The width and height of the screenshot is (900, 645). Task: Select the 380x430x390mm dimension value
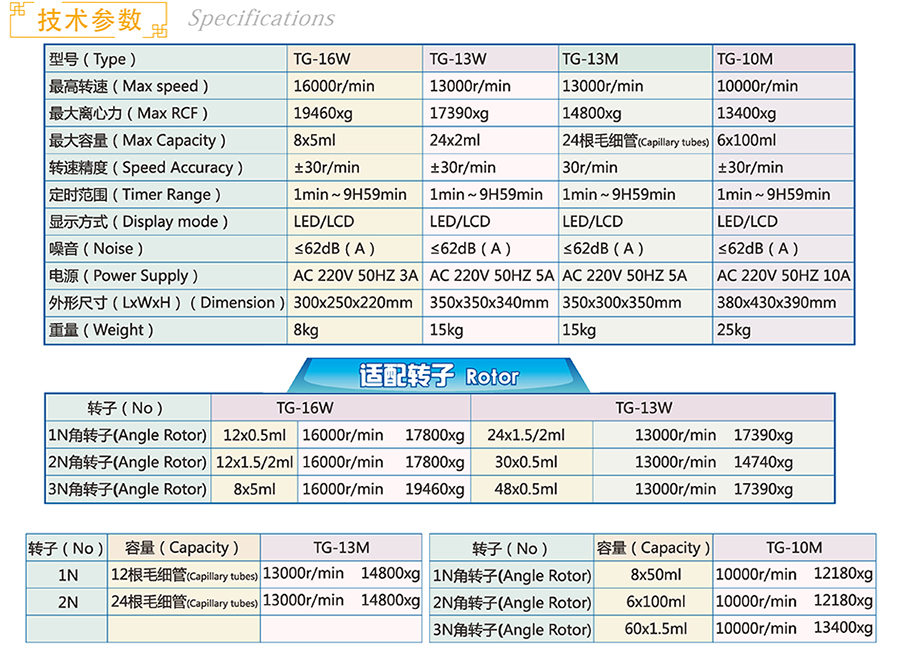point(777,302)
